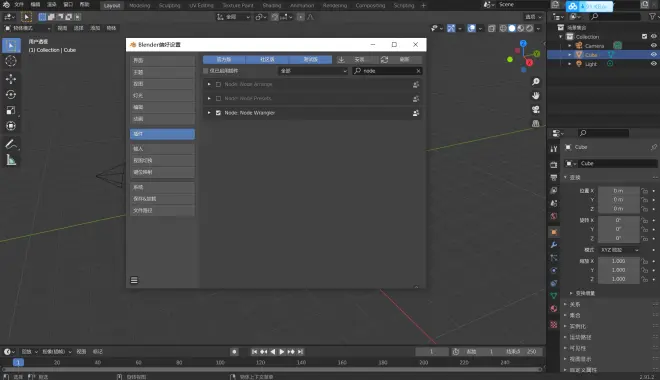Viewport: 660px width, 380px height.
Task: Click the viewport zoom magnifier icon
Action: point(535,82)
